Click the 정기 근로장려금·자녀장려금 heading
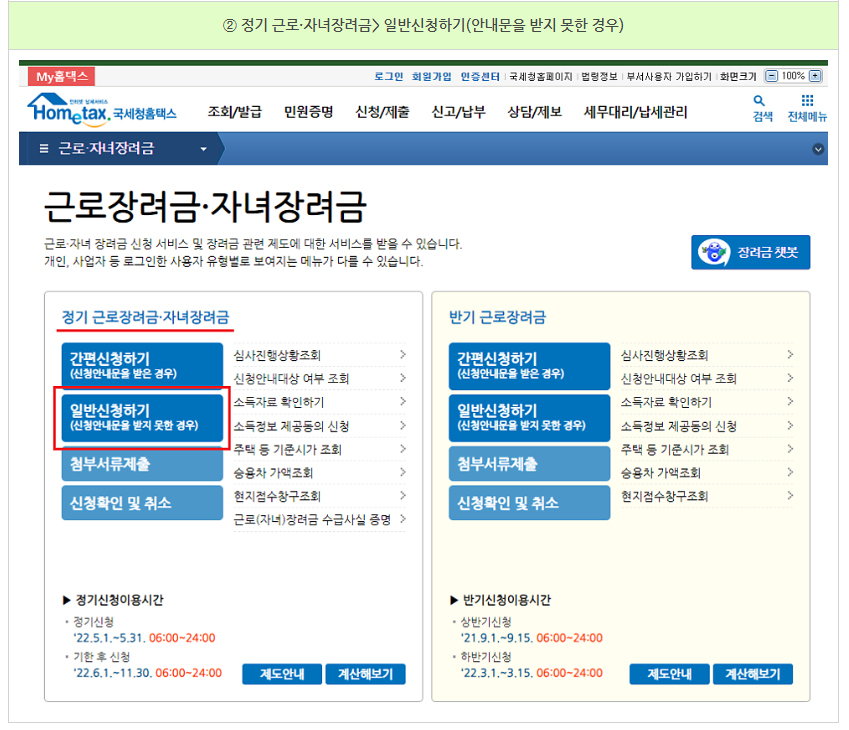The height and width of the screenshot is (730, 849). tap(146, 317)
